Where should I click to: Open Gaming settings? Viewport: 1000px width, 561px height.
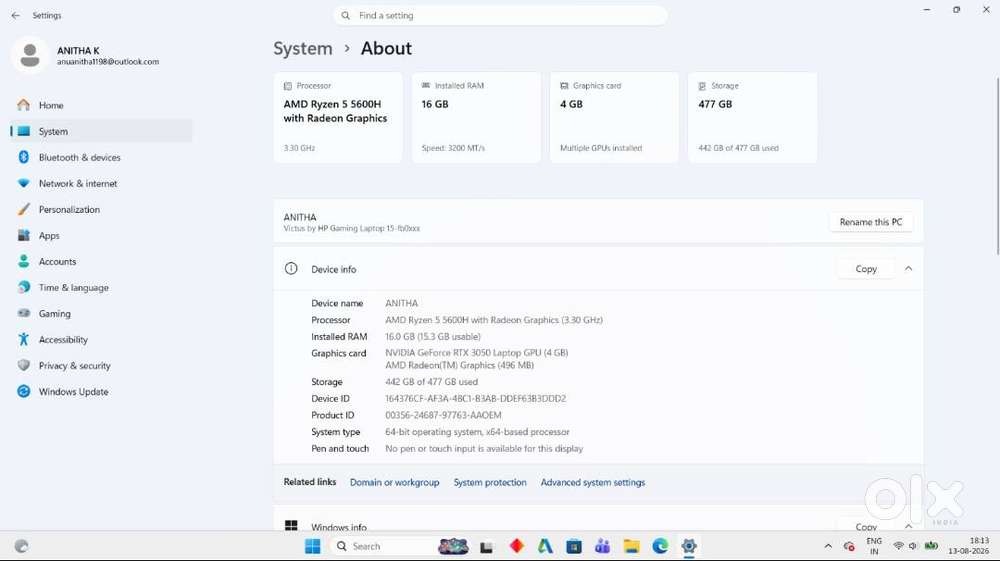click(102, 314)
